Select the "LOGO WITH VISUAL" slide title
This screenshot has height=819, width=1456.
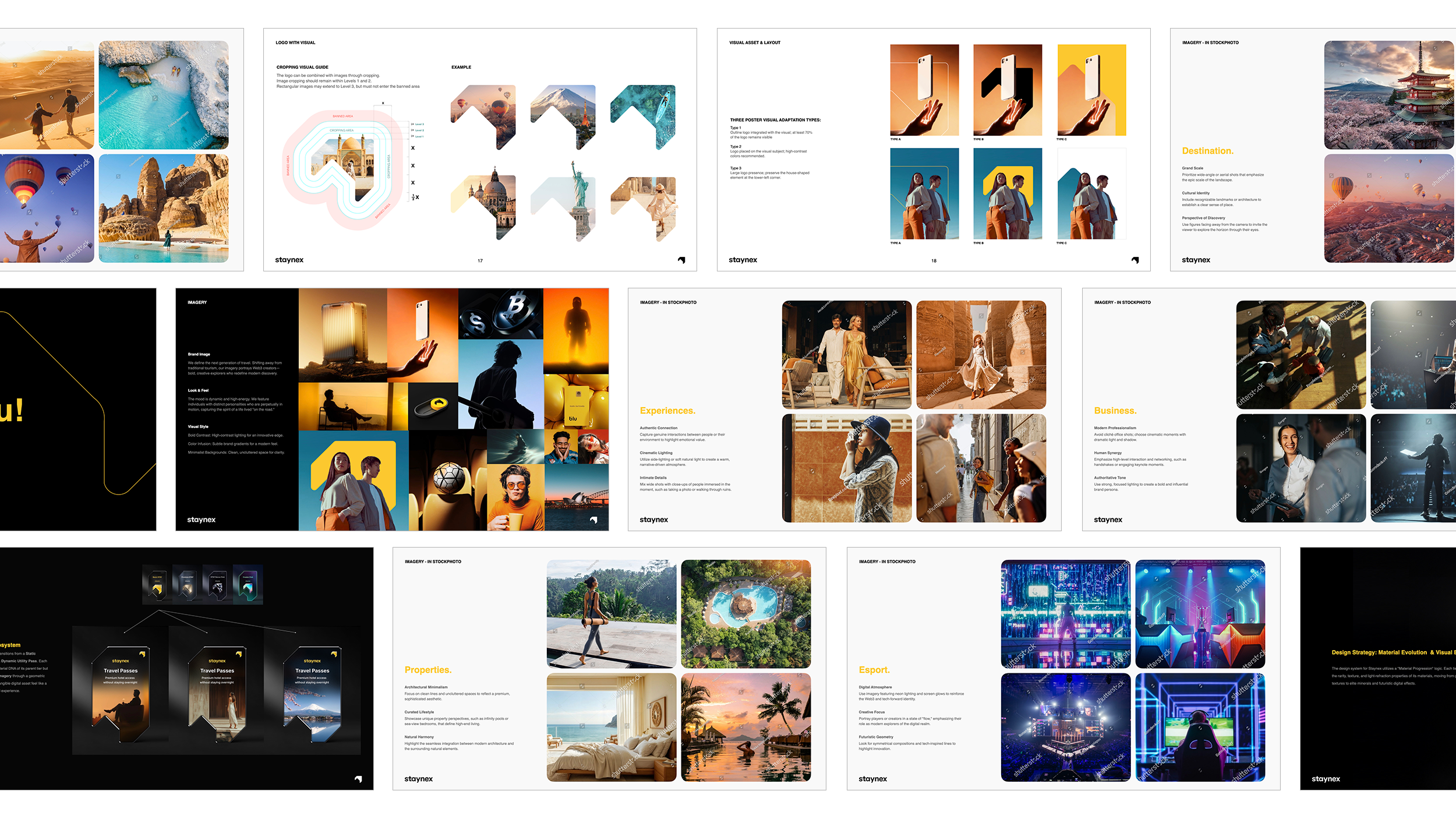(295, 43)
